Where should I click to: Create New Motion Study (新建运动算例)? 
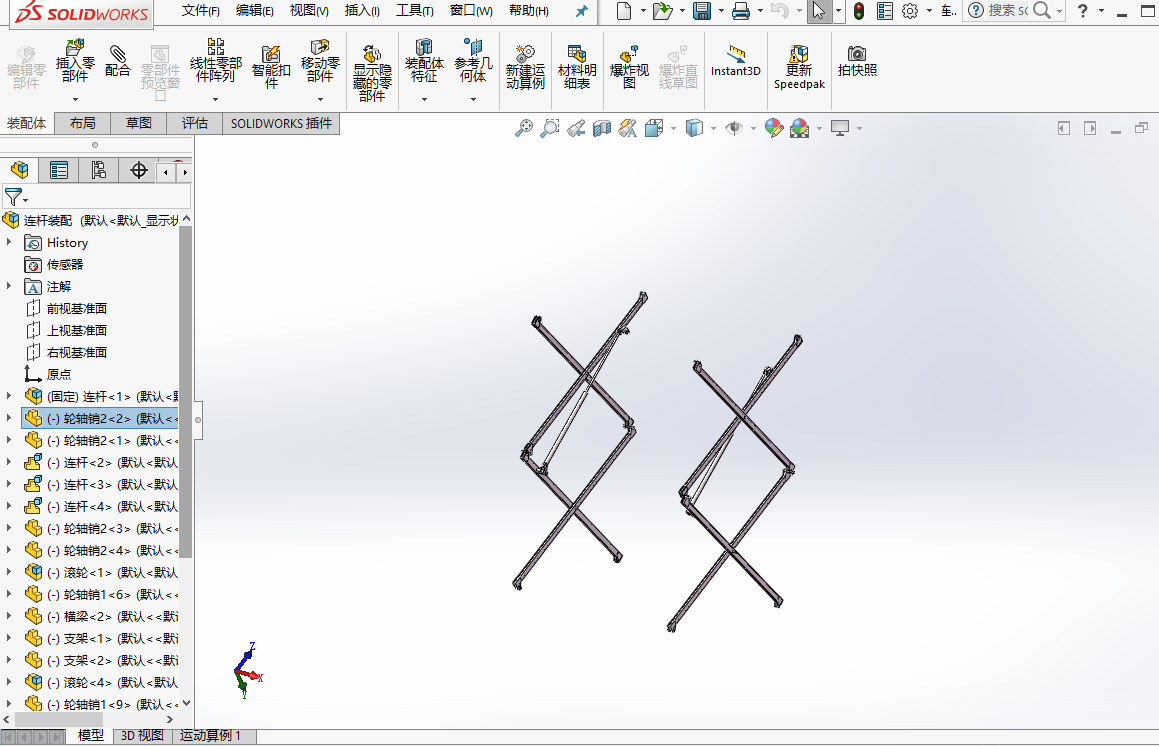525,66
